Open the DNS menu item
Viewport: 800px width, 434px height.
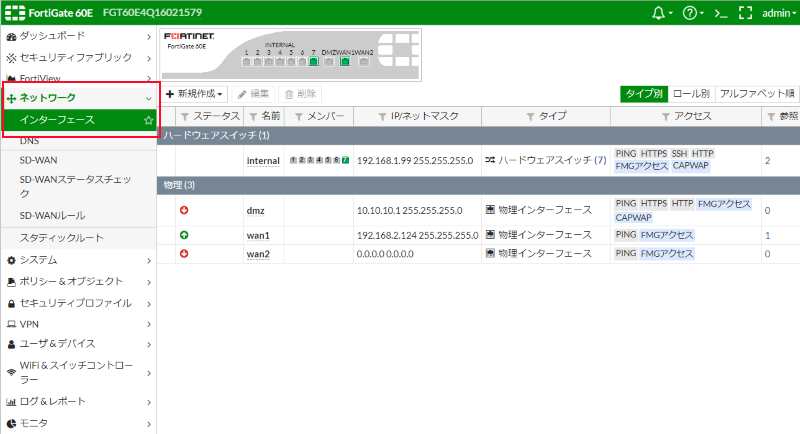pos(30,141)
